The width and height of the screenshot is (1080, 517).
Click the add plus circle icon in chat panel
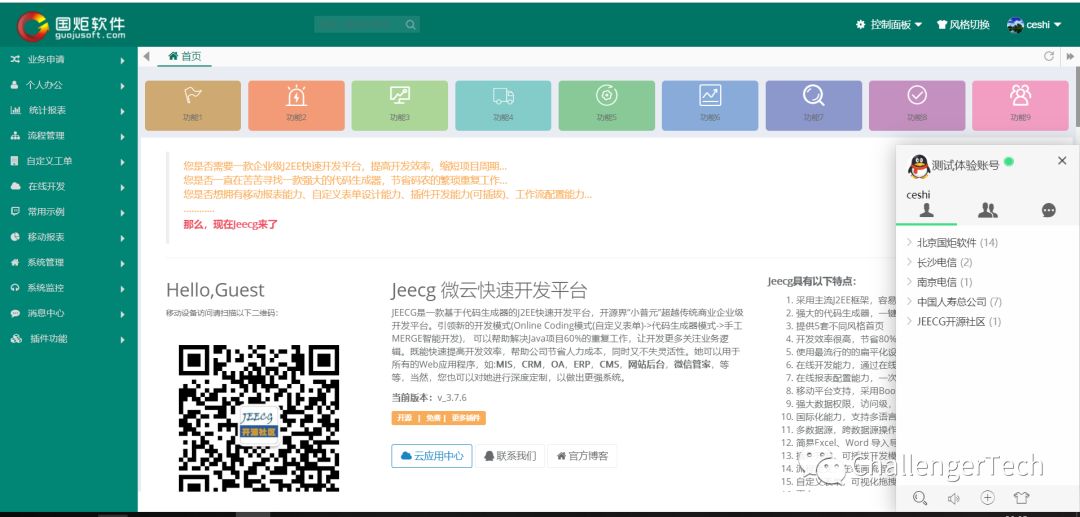point(987,498)
